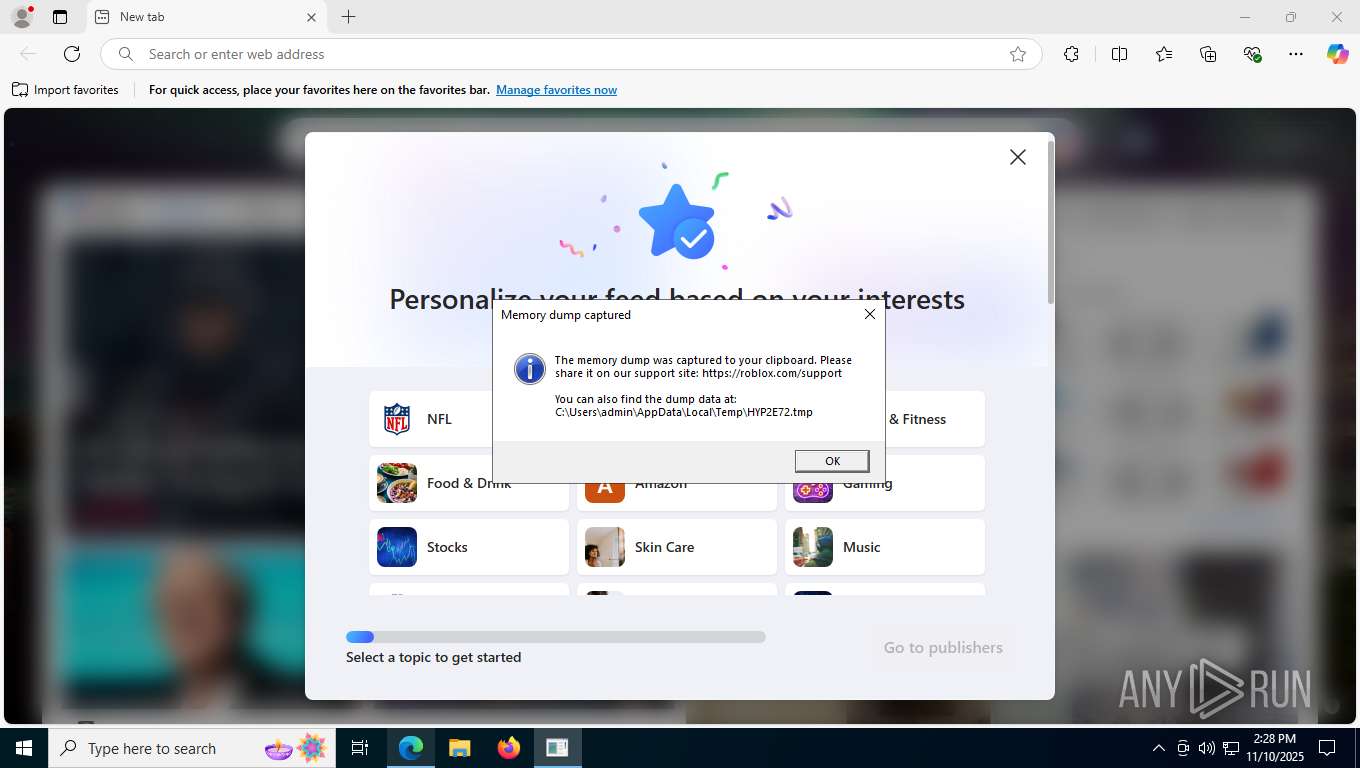Open the browser profile icon
1360x768 pixels.
tap(21, 17)
